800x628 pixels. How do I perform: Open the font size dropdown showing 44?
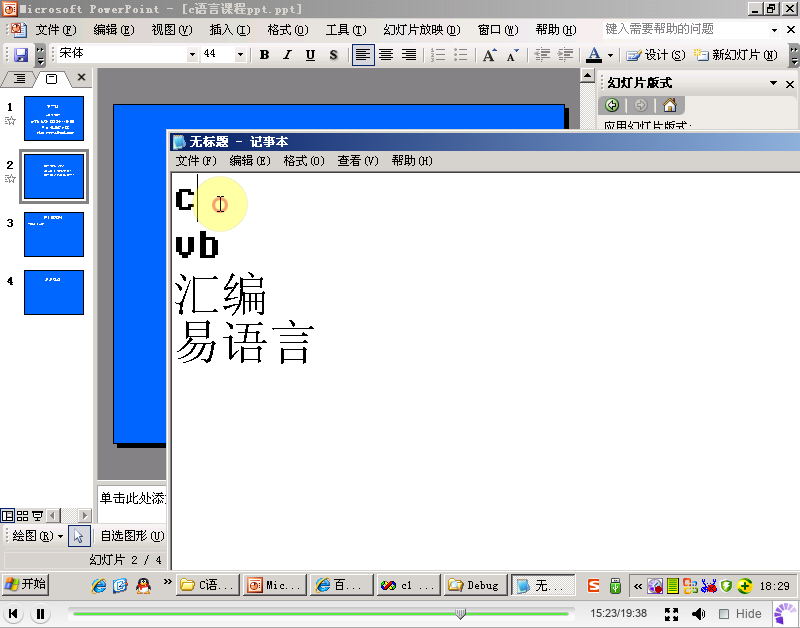[x=240, y=54]
